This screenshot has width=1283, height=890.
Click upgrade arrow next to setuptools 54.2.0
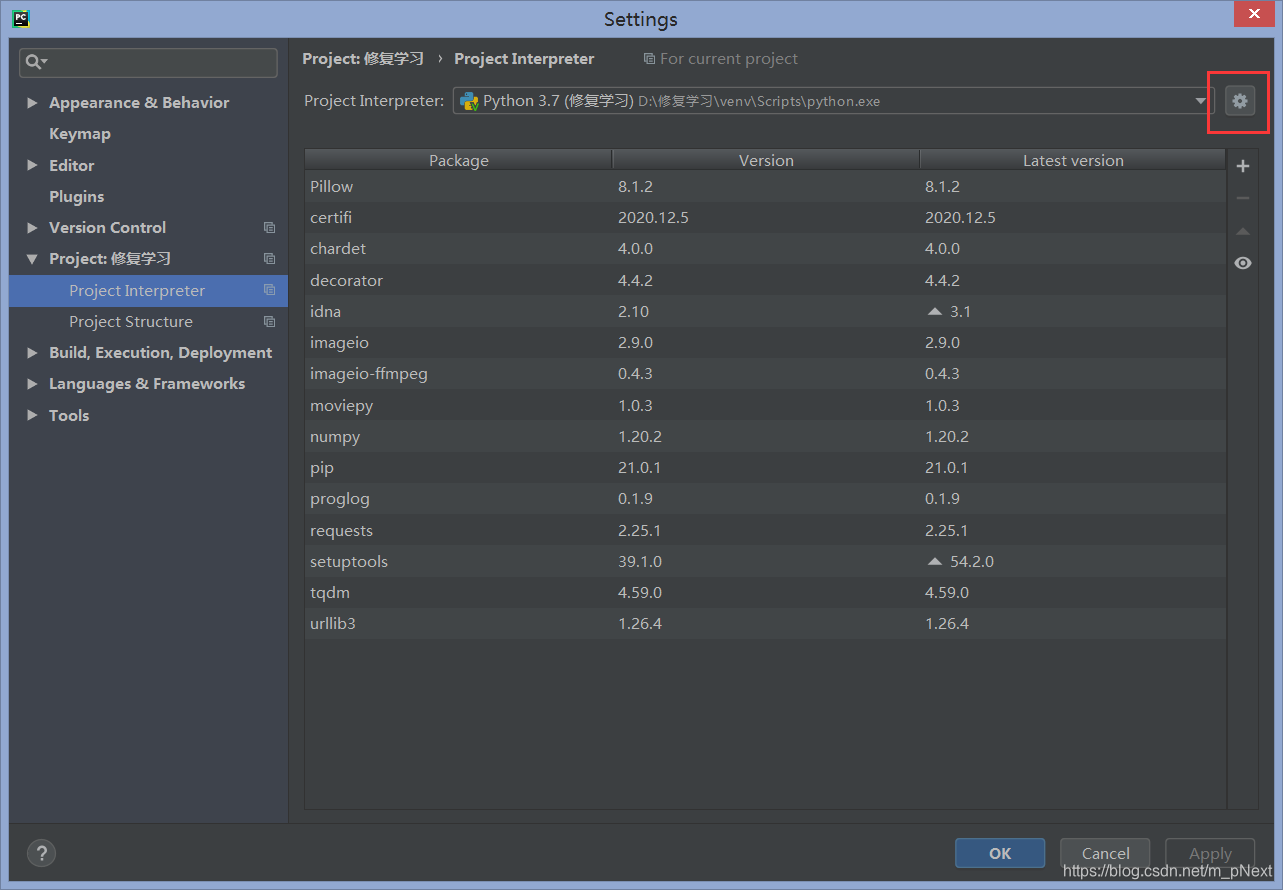coord(935,562)
